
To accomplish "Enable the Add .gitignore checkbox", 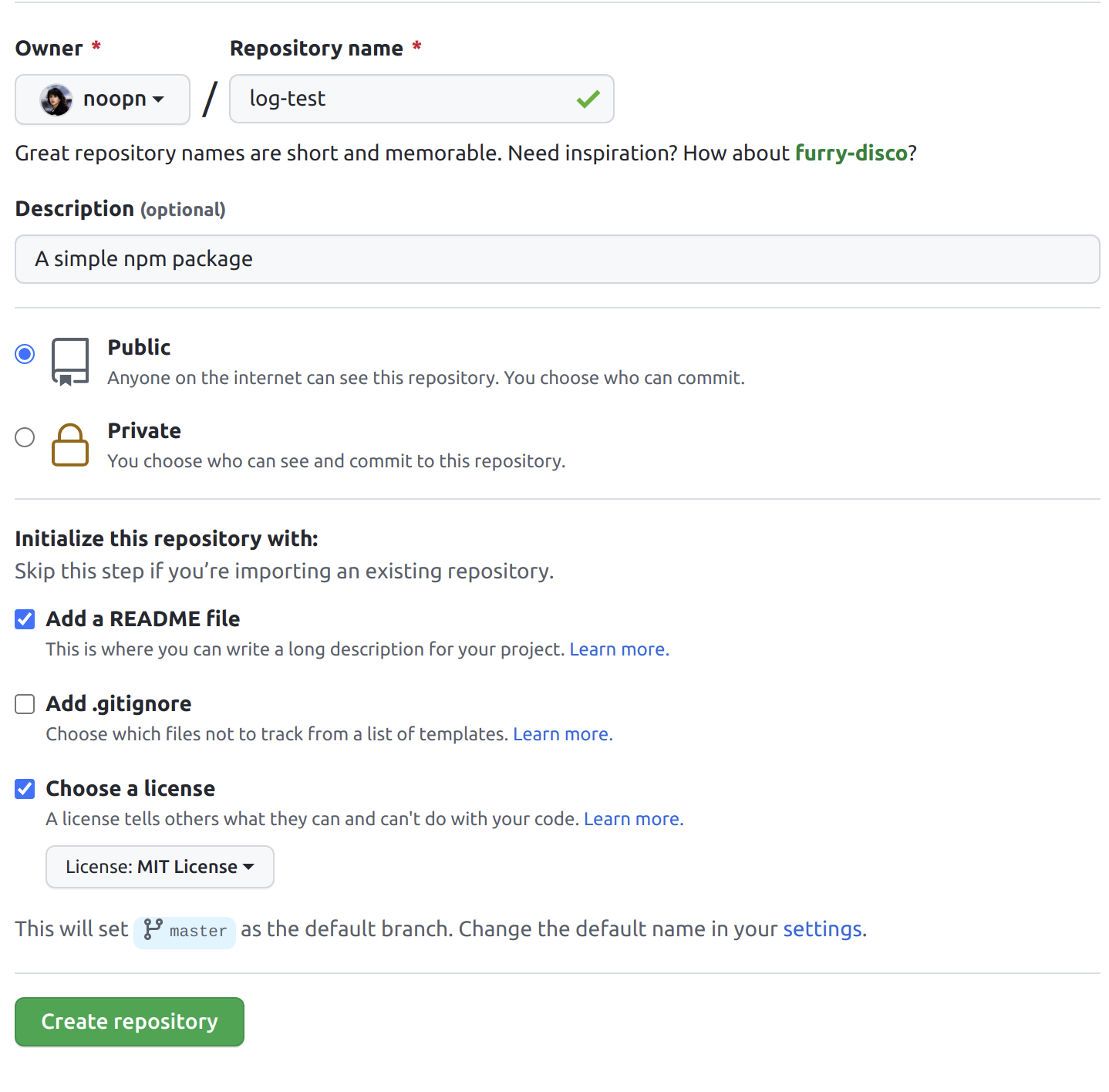I will pyautogui.click(x=25, y=704).
